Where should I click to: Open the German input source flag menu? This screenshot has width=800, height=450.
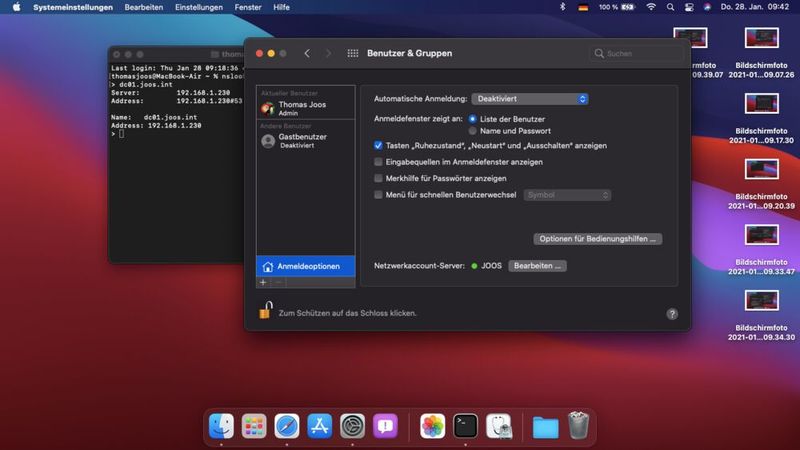[583, 7]
